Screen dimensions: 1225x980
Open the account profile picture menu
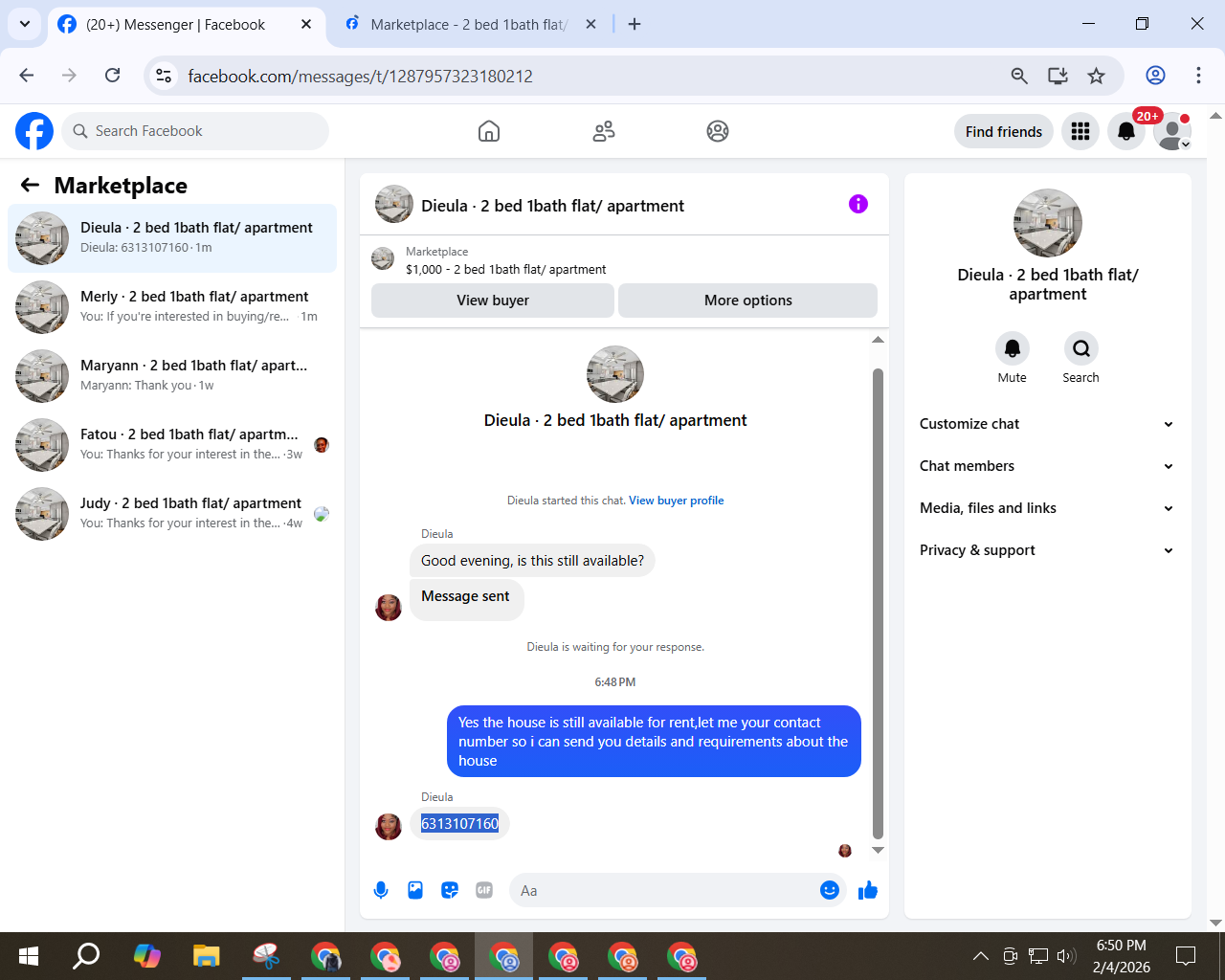1172,131
